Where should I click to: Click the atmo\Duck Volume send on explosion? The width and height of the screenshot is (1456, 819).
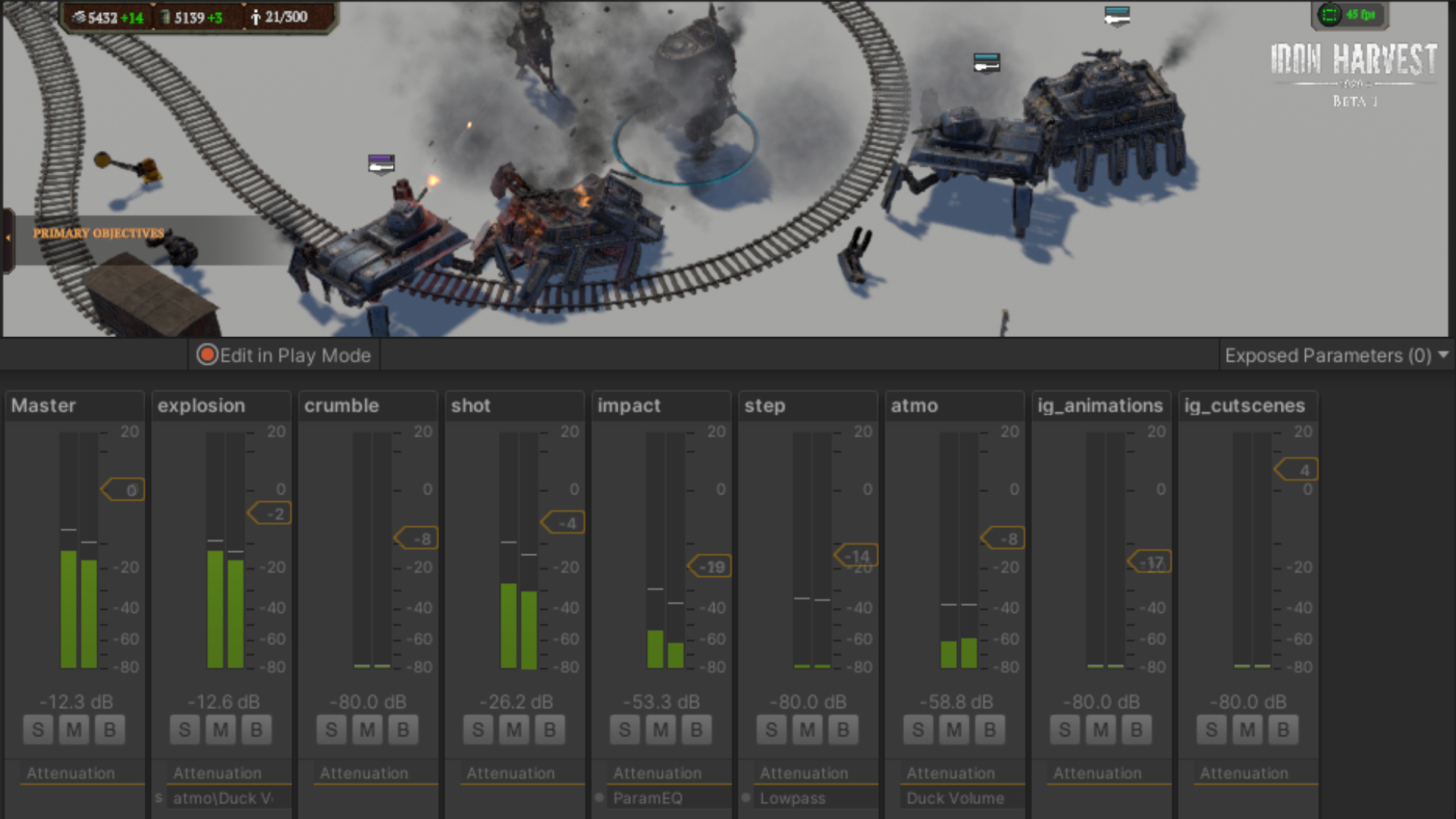tap(223, 798)
